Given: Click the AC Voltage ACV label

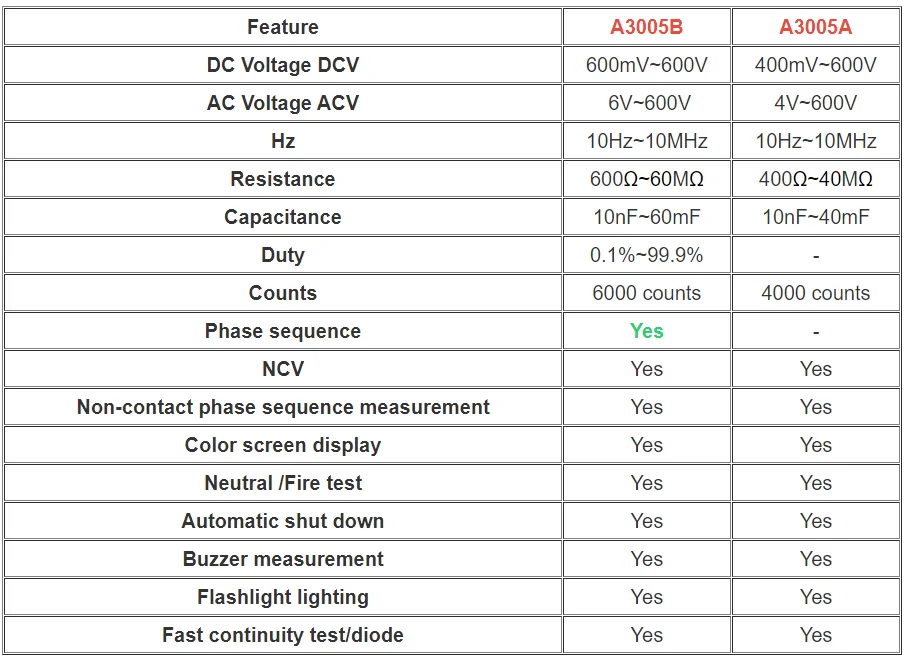Looking at the screenshot, I should [x=283, y=103].
